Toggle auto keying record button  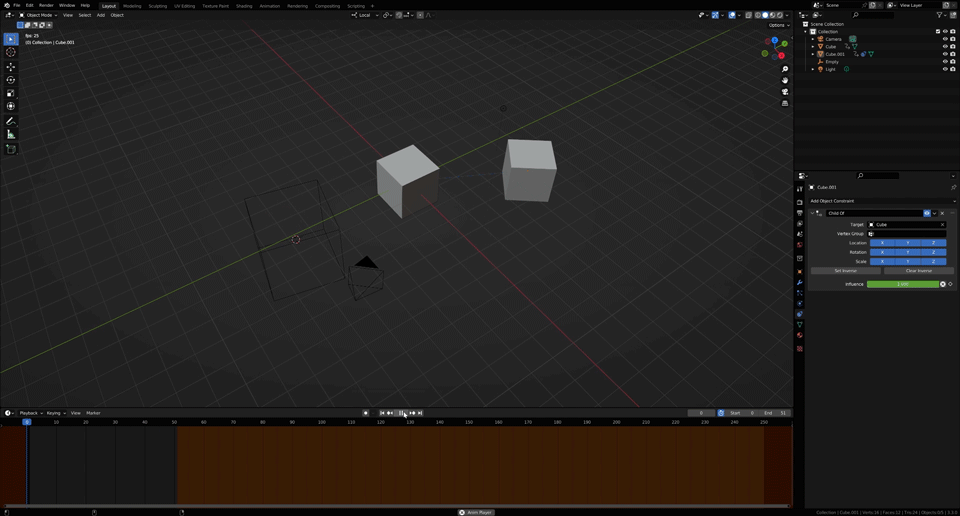pyautogui.click(x=366, y=413)
